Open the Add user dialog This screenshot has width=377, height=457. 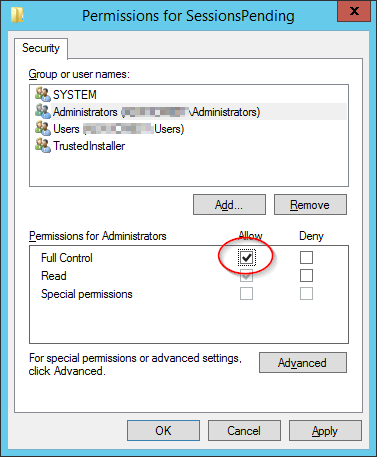tap(229, 205)
